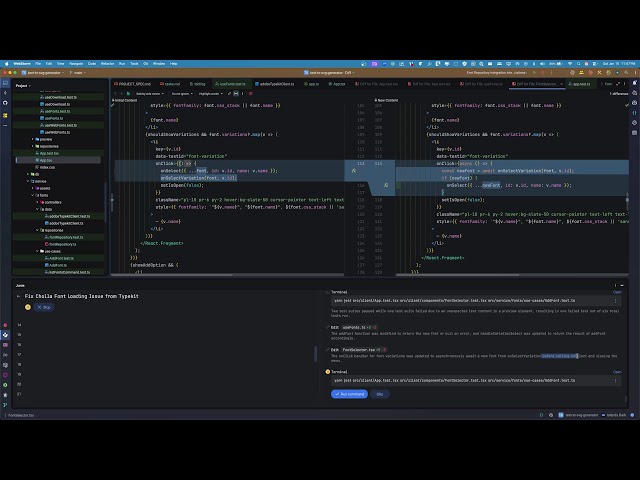Click the red icon at the diff toolbar end
Image resolution: width=640 pixels, height=480 pixels.
click(250, 93)
